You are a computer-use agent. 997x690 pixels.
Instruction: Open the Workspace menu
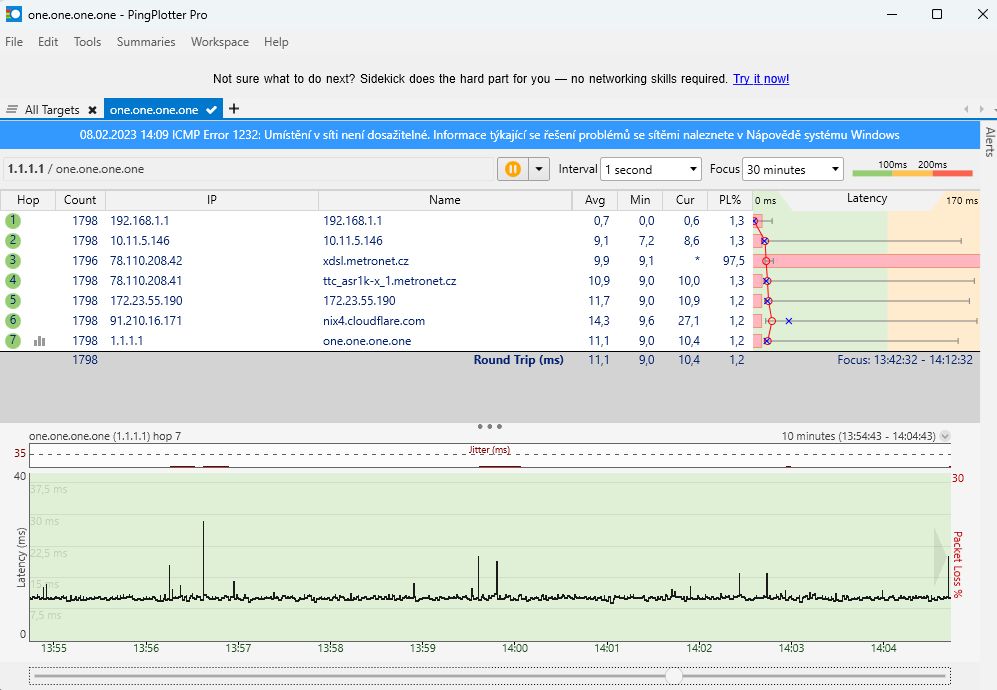point(220,42)
